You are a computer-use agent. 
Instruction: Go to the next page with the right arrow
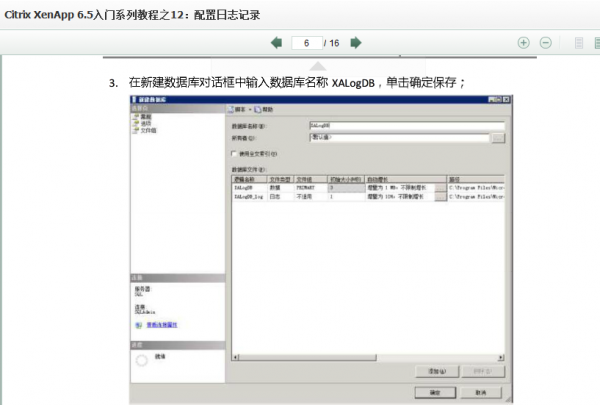(x=356, y=43)
